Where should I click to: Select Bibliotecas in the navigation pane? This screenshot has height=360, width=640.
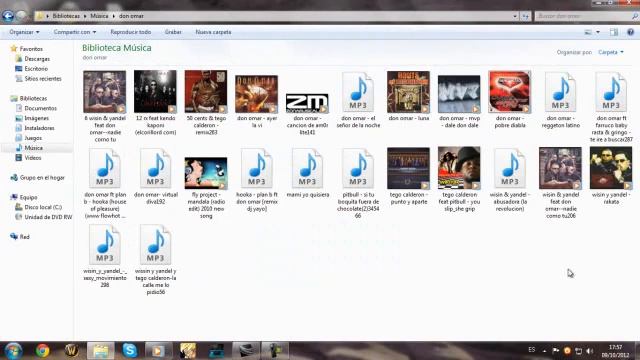pyautogui.click(x=33, y=98)
